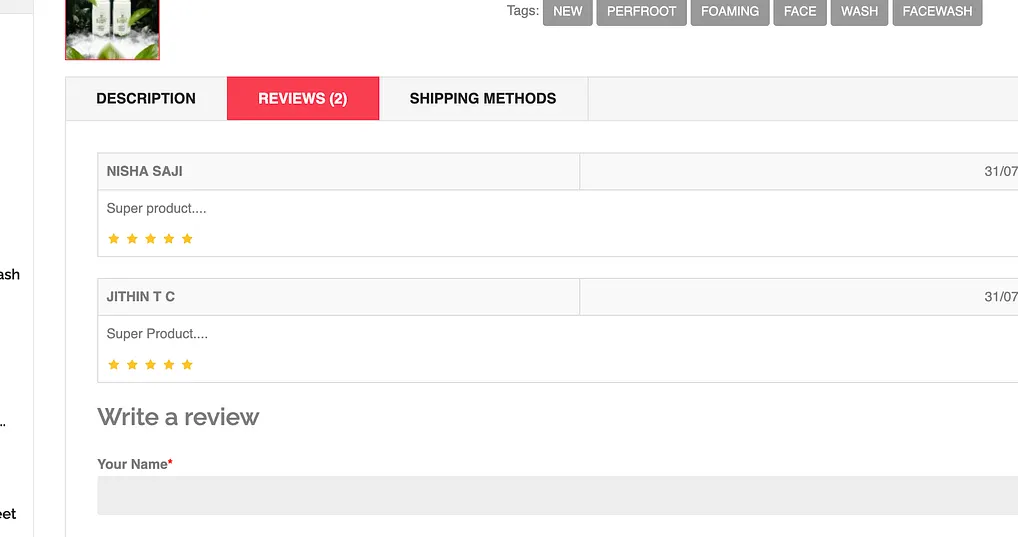
Task: Select the REVIEWS (2) tab
Action: coord(302,98)
